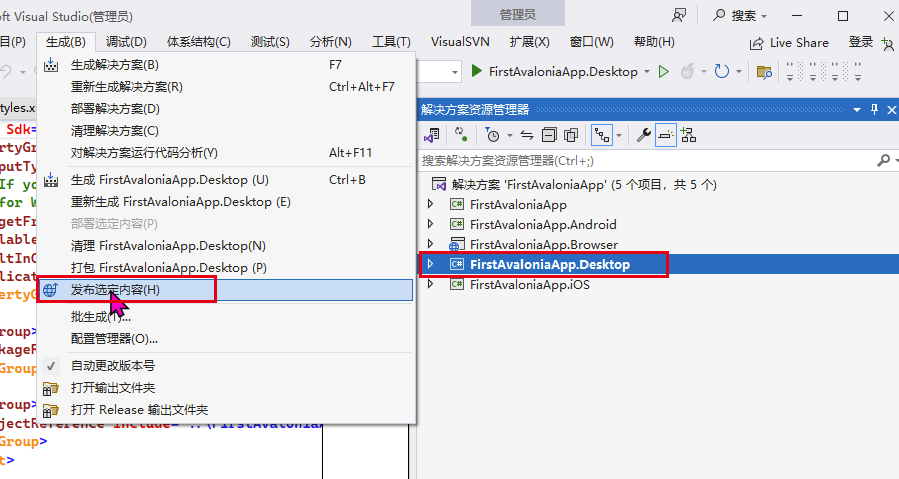Open the 分析(N) menu
Screen dimensions: 899x479
(x=330, y=42)
